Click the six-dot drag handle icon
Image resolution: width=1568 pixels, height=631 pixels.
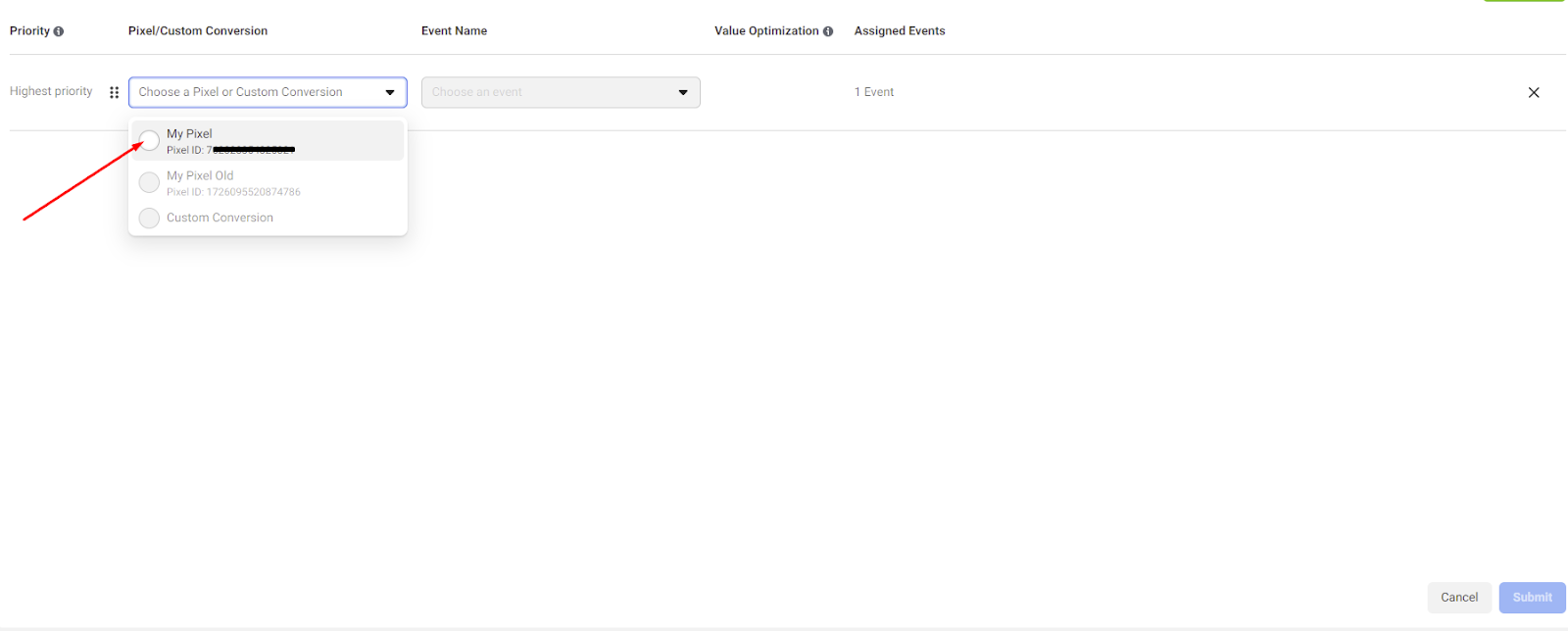[x=115, y=92]
